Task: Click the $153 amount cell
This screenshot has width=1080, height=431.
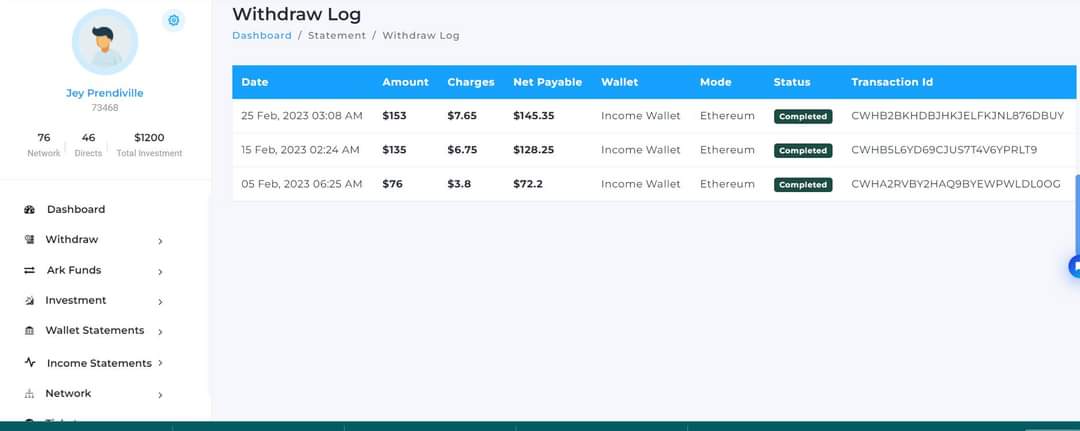Action: pyautogui.click(x=395, y=116)
